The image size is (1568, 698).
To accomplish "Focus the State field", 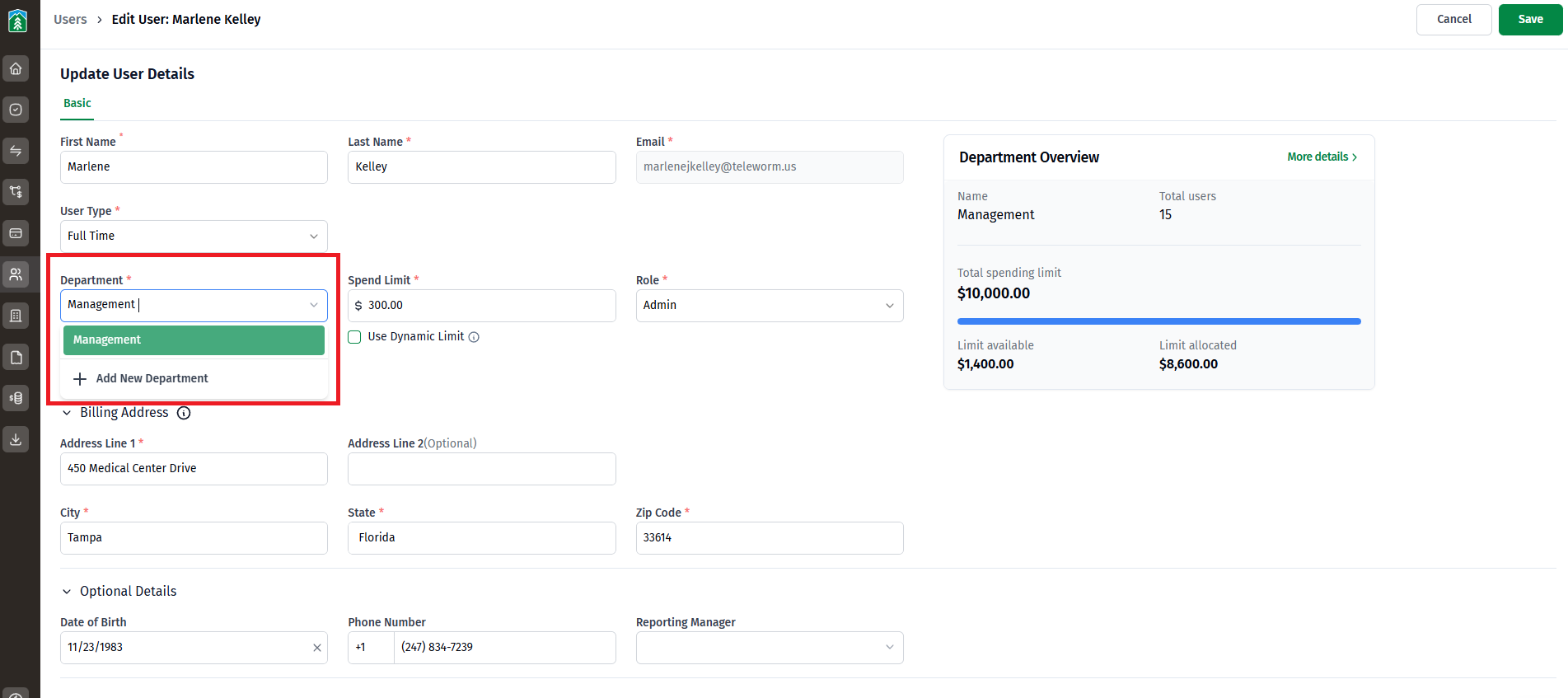I will click(x=481, y=538).
